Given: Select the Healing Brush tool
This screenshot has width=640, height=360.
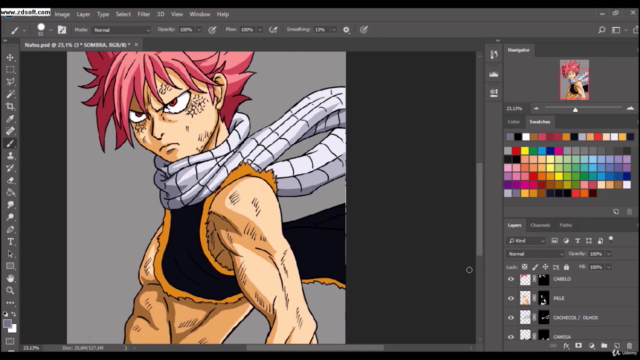Looking at the screenshot, I should click(10, 131).
